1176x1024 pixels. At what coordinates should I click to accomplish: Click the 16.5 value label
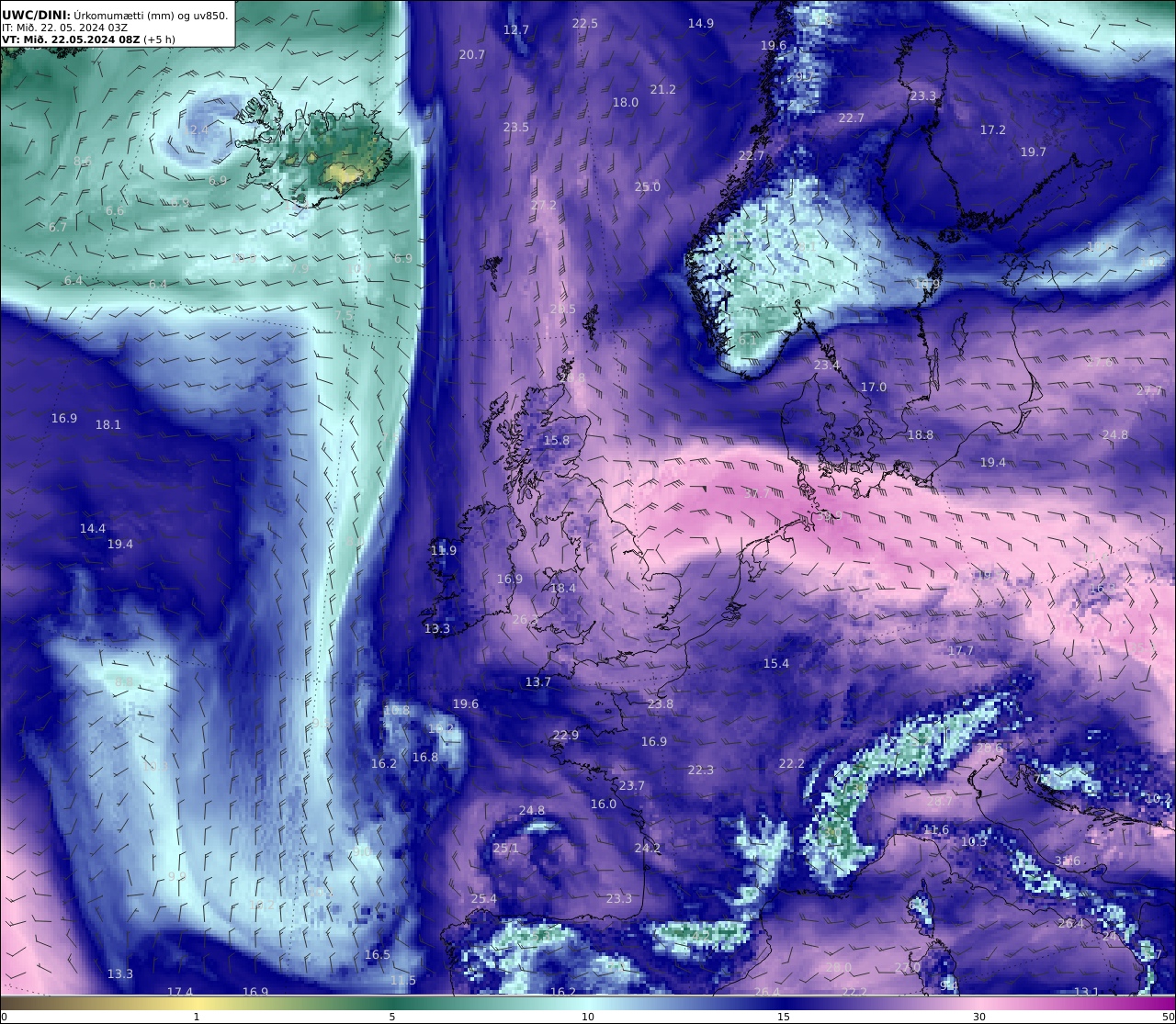click(x=378, y=955)
